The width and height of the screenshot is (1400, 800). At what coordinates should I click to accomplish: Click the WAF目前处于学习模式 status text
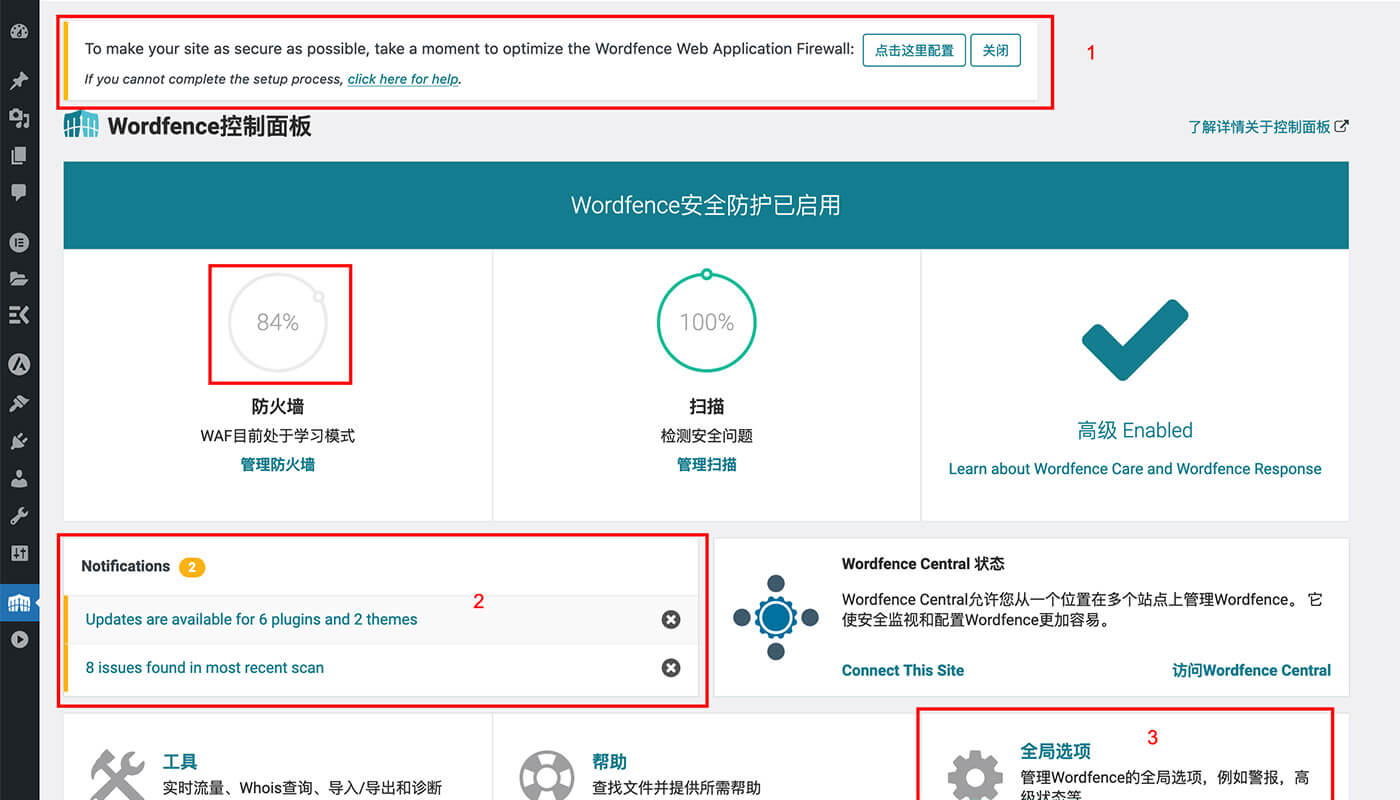[278, 436]
